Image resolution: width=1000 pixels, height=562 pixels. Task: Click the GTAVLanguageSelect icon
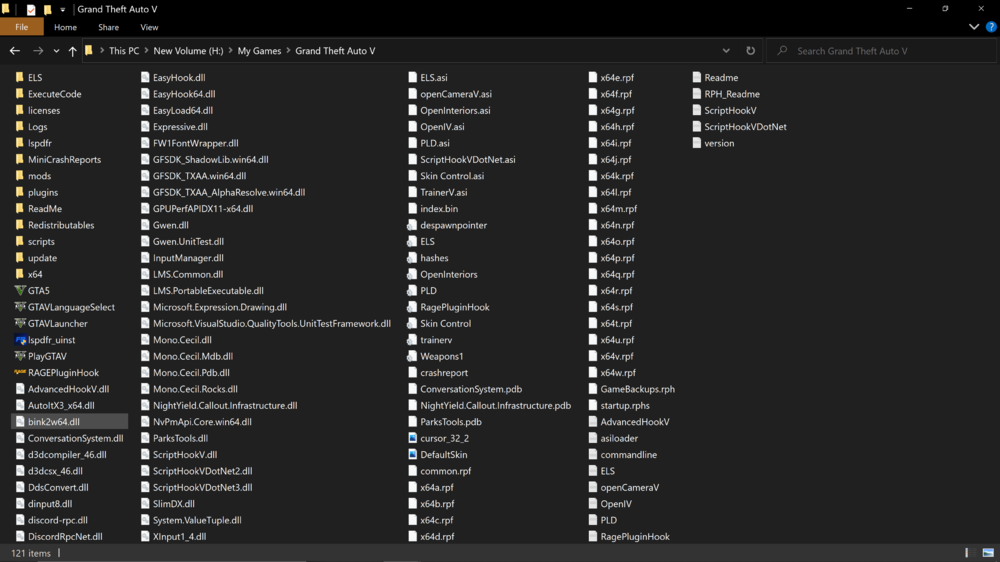pos(20,307)
